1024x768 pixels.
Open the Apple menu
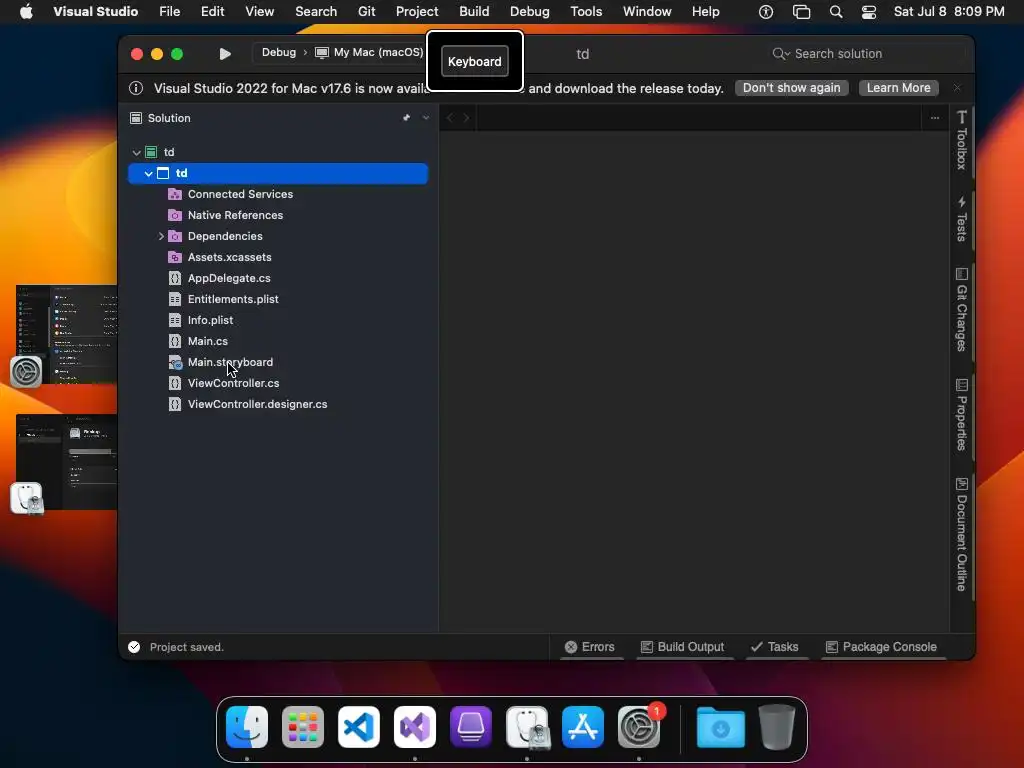pos(26,12)
